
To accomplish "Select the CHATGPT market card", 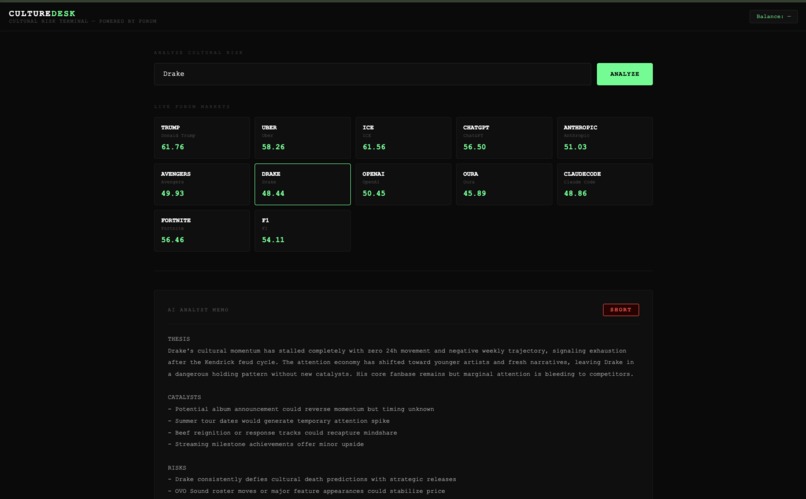I will click(504, 138).
